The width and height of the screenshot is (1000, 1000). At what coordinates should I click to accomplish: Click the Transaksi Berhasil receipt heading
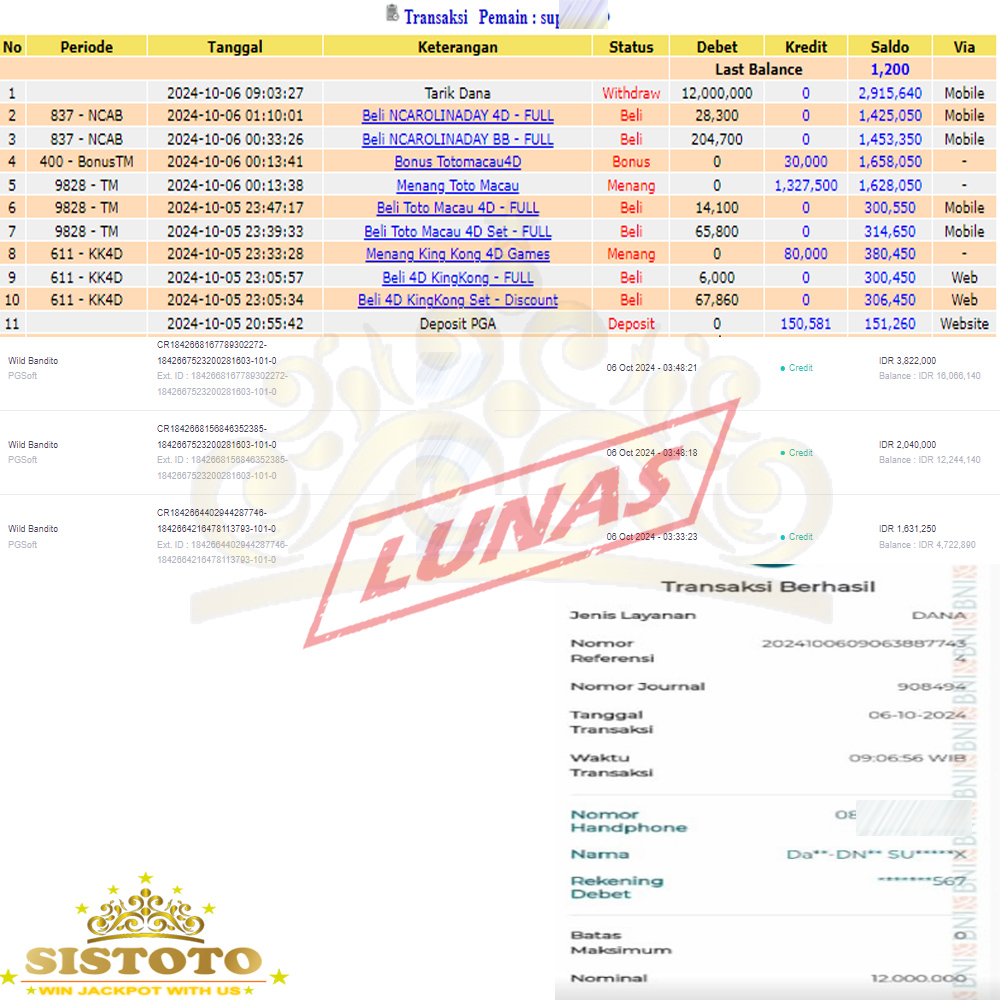(767, 587)
